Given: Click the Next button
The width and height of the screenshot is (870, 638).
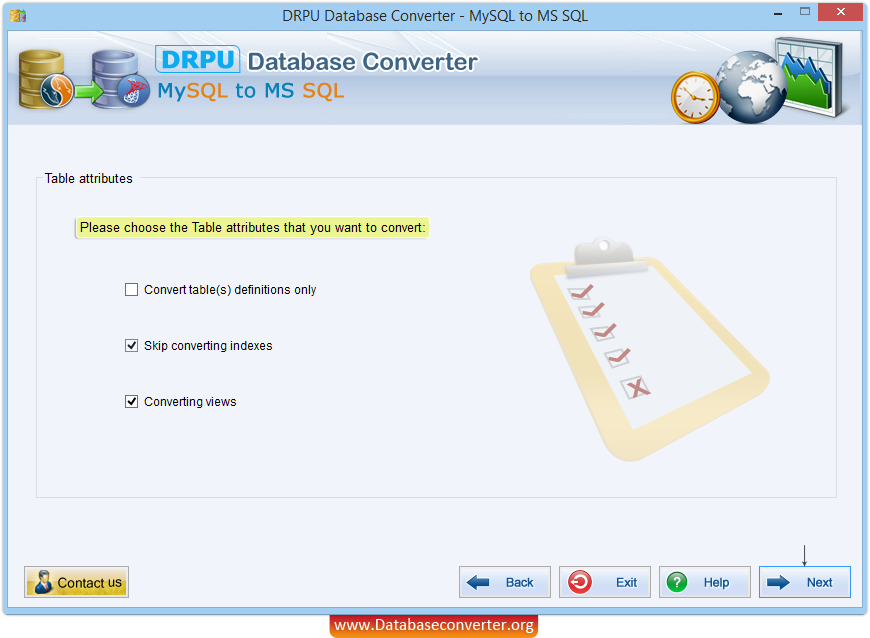Looking at the screenshot, I should (x=805, y=582).
